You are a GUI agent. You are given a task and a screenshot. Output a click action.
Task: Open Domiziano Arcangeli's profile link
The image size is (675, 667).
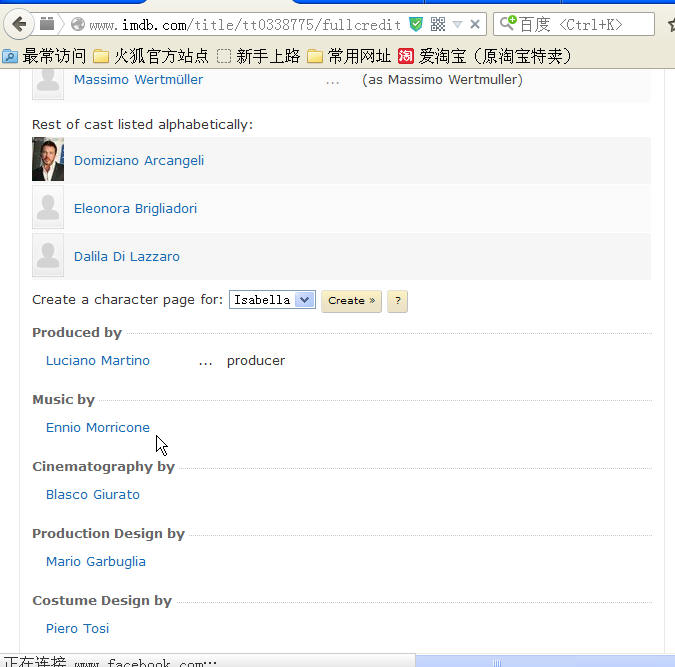pos(139,161)
